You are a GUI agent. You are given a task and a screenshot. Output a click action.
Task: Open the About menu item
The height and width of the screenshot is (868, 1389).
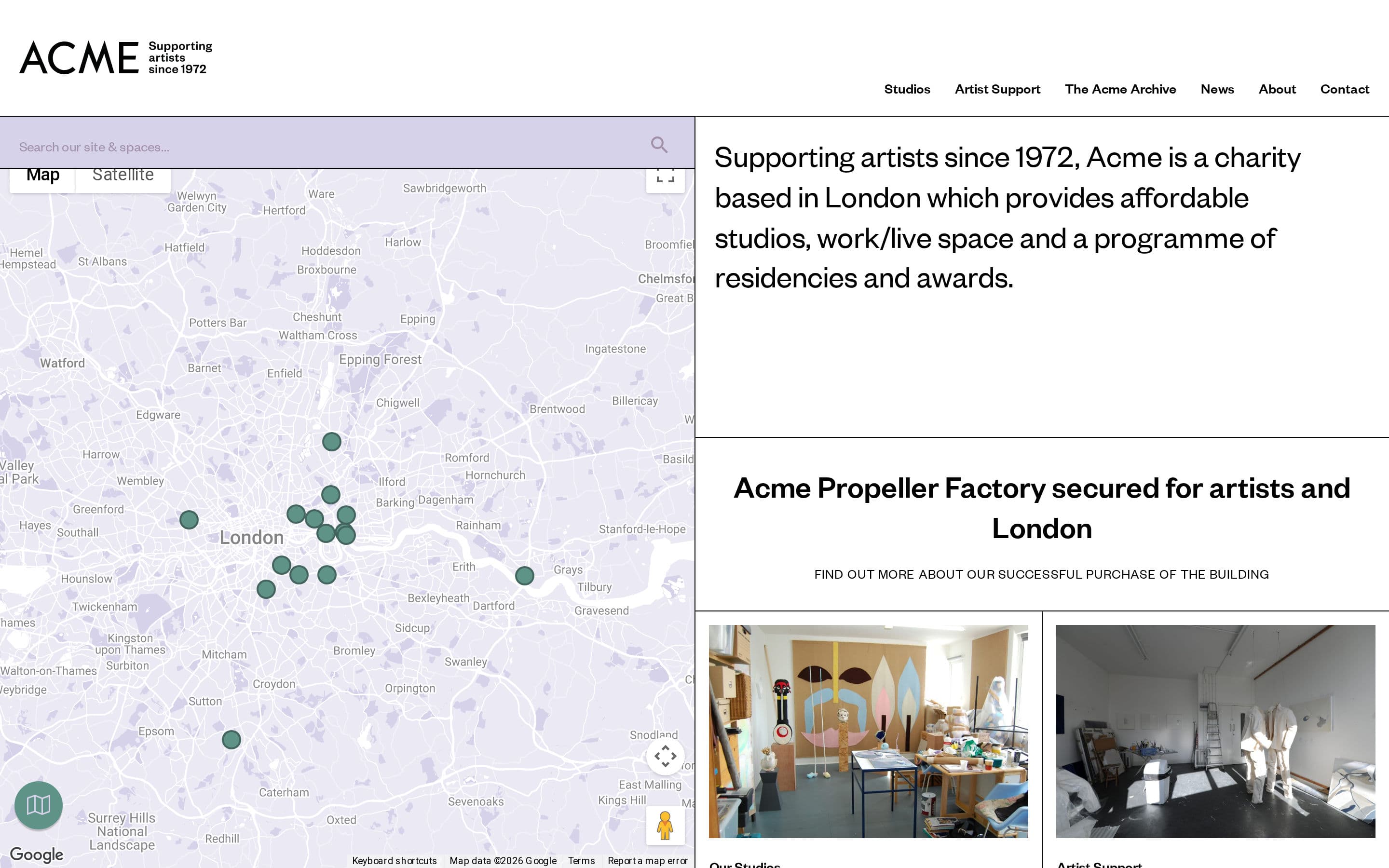[1277, 89]
